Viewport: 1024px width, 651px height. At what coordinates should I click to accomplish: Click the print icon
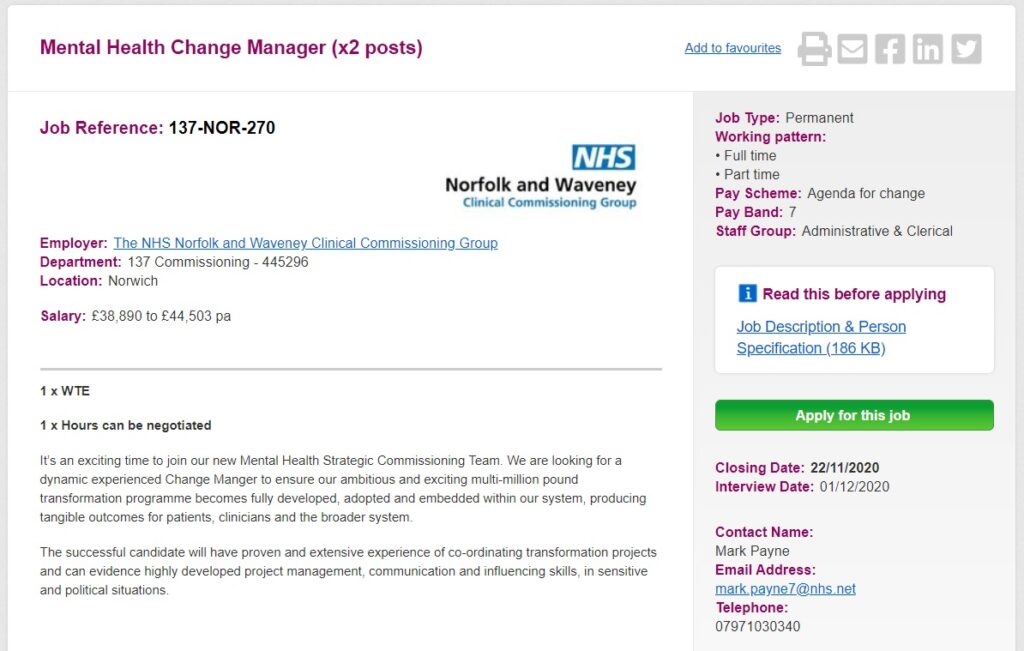click(814, 48)
